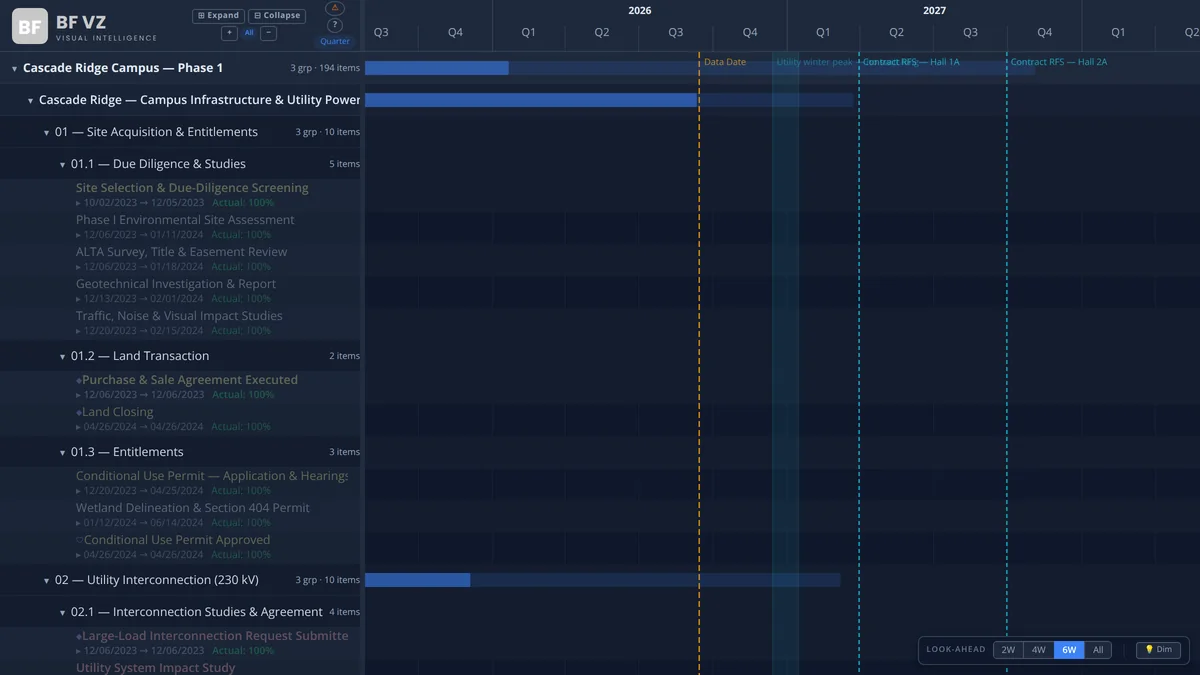Click the Conditional Use Permit Approved milestone marker
Image resolution: width=1200 pixels, height=675 pixels.
(x=79, y=540)
